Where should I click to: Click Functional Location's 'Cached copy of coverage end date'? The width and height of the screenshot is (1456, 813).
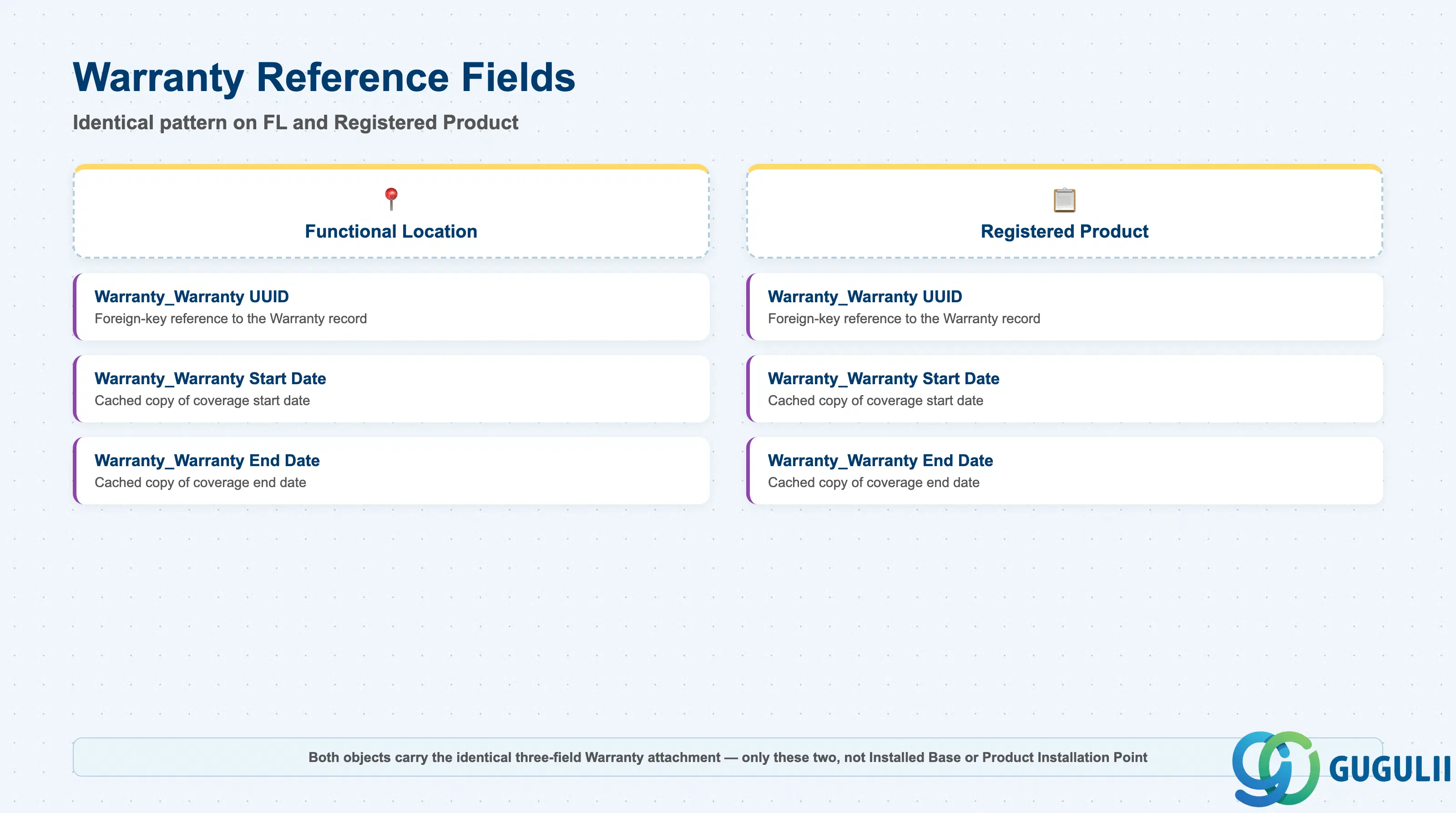pyautogui.click(x=200, y=483)
